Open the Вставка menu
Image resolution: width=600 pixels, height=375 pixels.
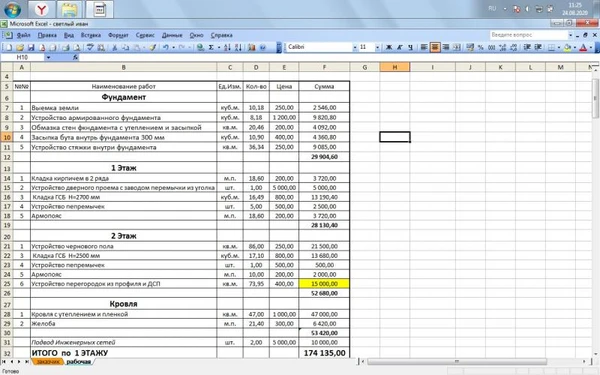[x=91, y=35]
